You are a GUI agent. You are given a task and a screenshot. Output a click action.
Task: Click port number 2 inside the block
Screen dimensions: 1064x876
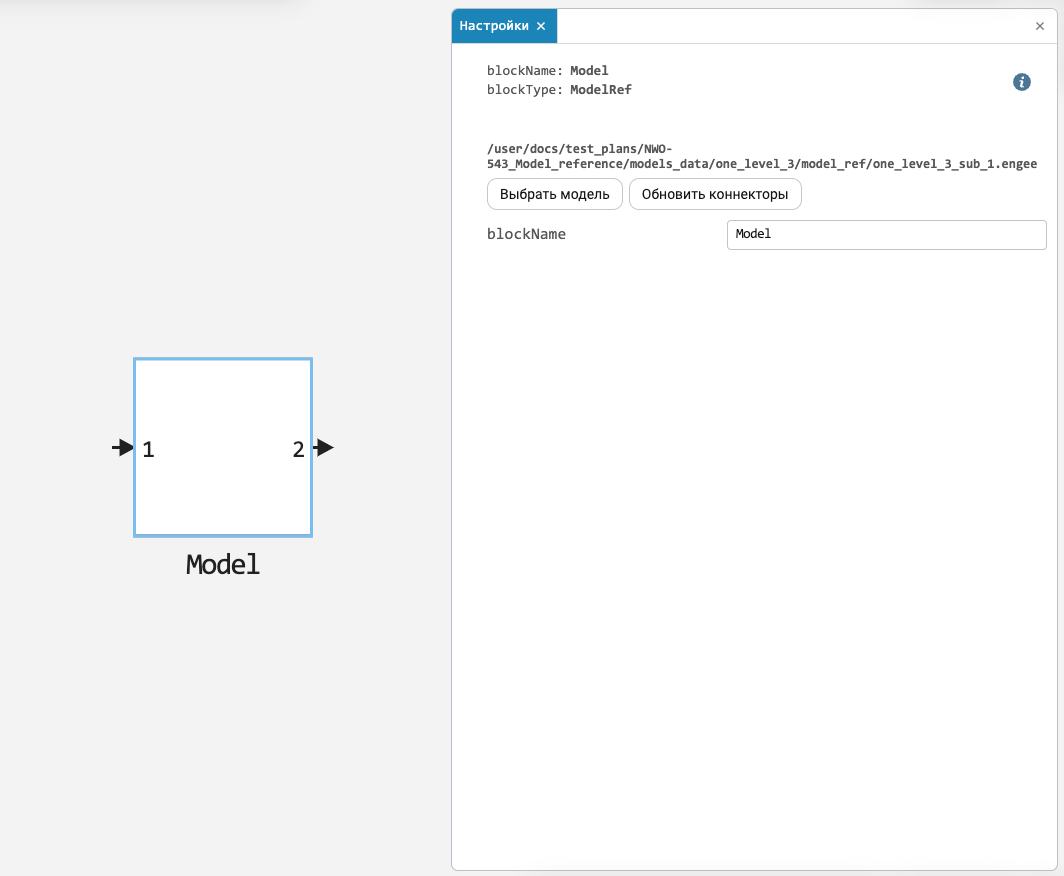(x=298, y=449)
